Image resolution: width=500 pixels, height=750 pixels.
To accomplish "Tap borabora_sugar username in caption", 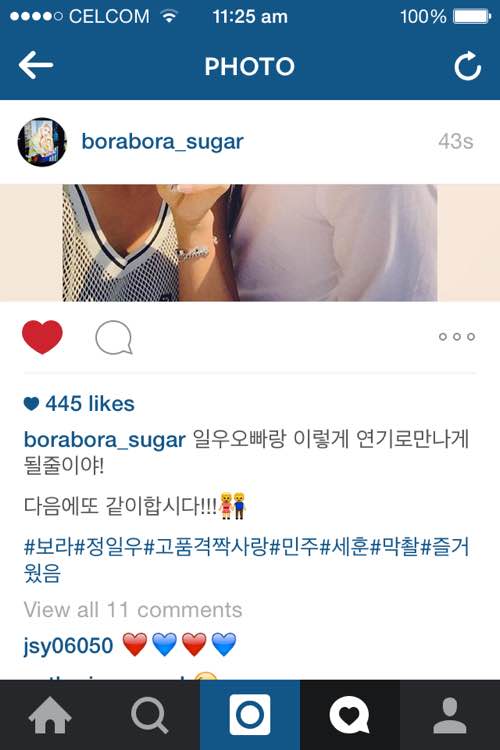I will tap(105, 440).
